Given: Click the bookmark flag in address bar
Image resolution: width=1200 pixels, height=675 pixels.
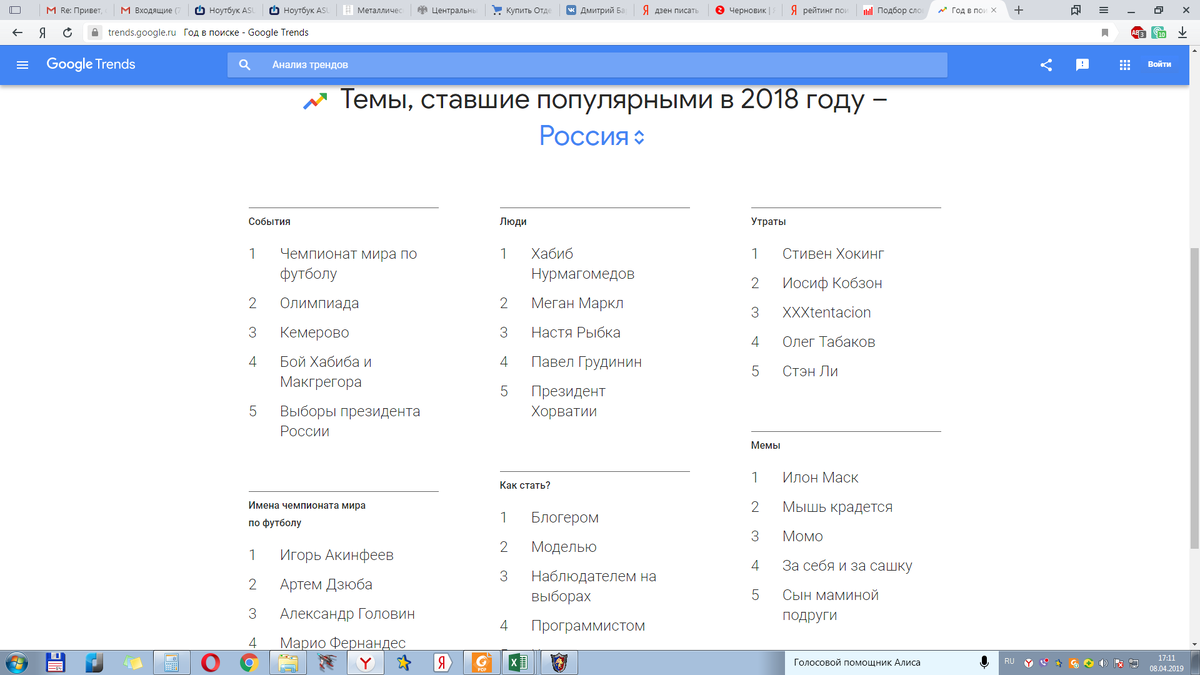Looking at the screenshot, I should coord(1105,32).
